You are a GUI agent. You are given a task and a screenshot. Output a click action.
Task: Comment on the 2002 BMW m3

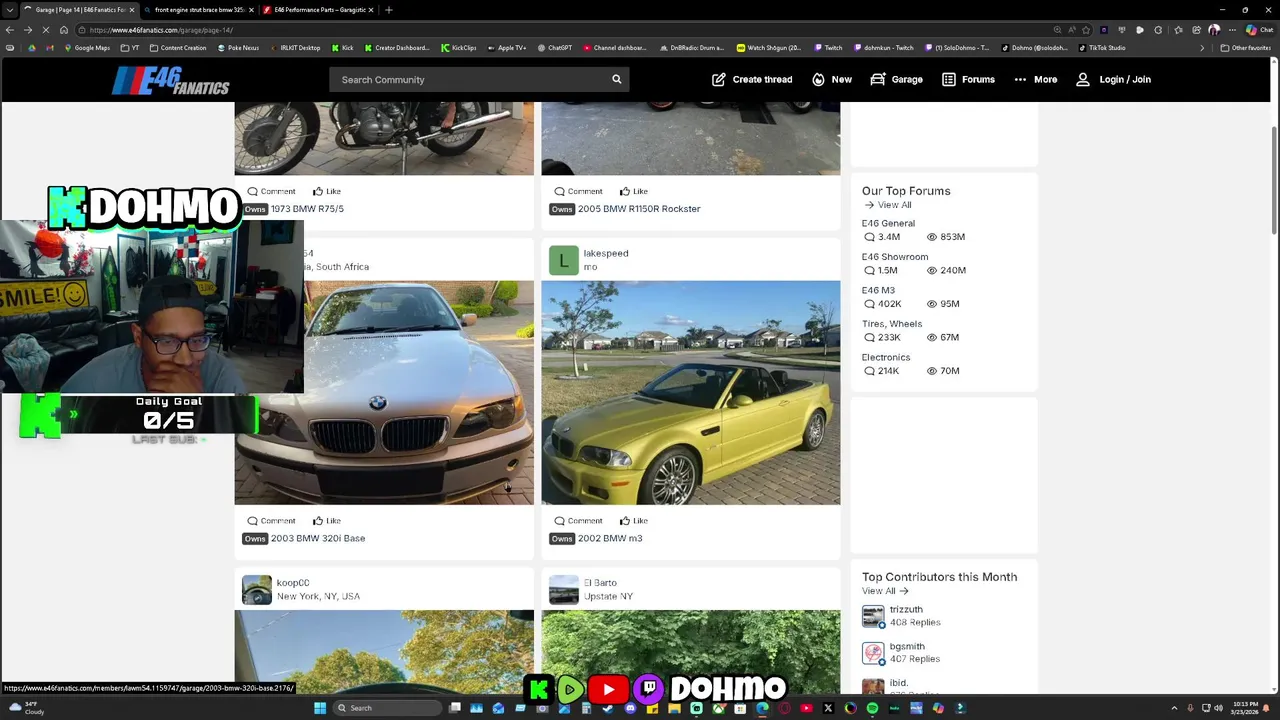[x=578, y=520]
